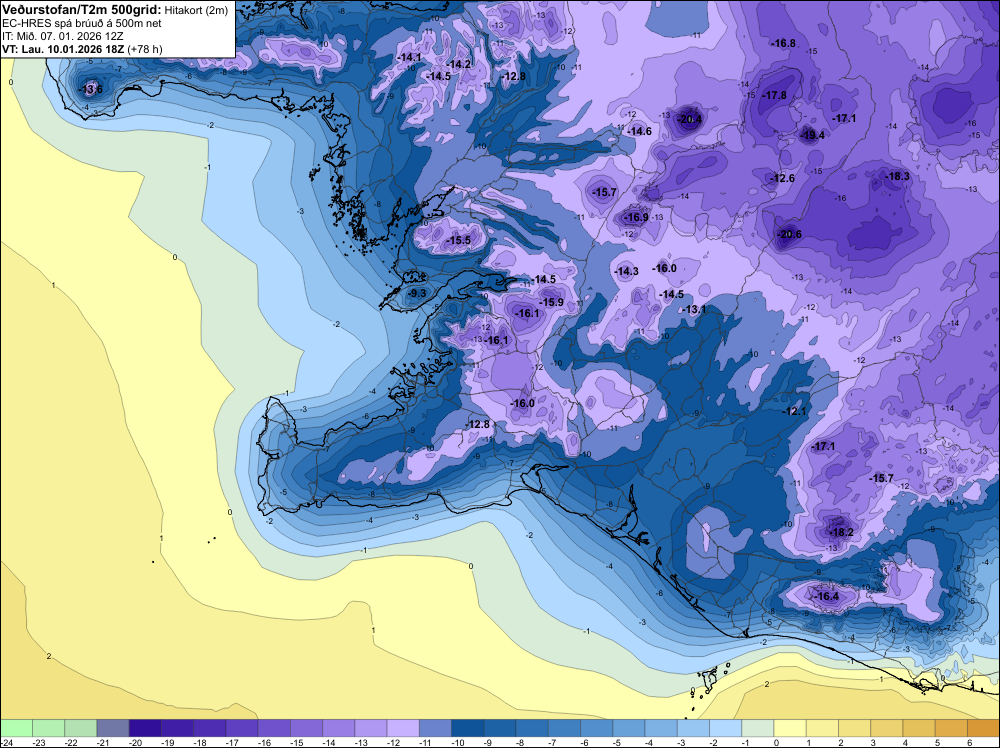Click the "6" number in the legend

(969, 742)
